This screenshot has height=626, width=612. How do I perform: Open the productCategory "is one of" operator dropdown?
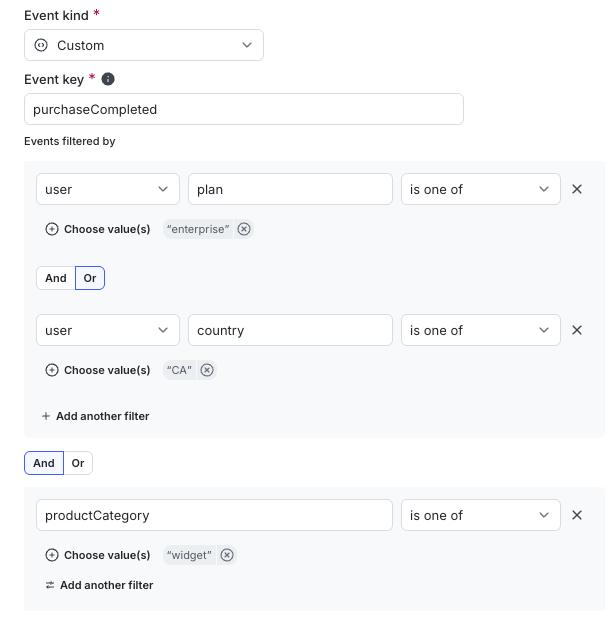point(480,515)
